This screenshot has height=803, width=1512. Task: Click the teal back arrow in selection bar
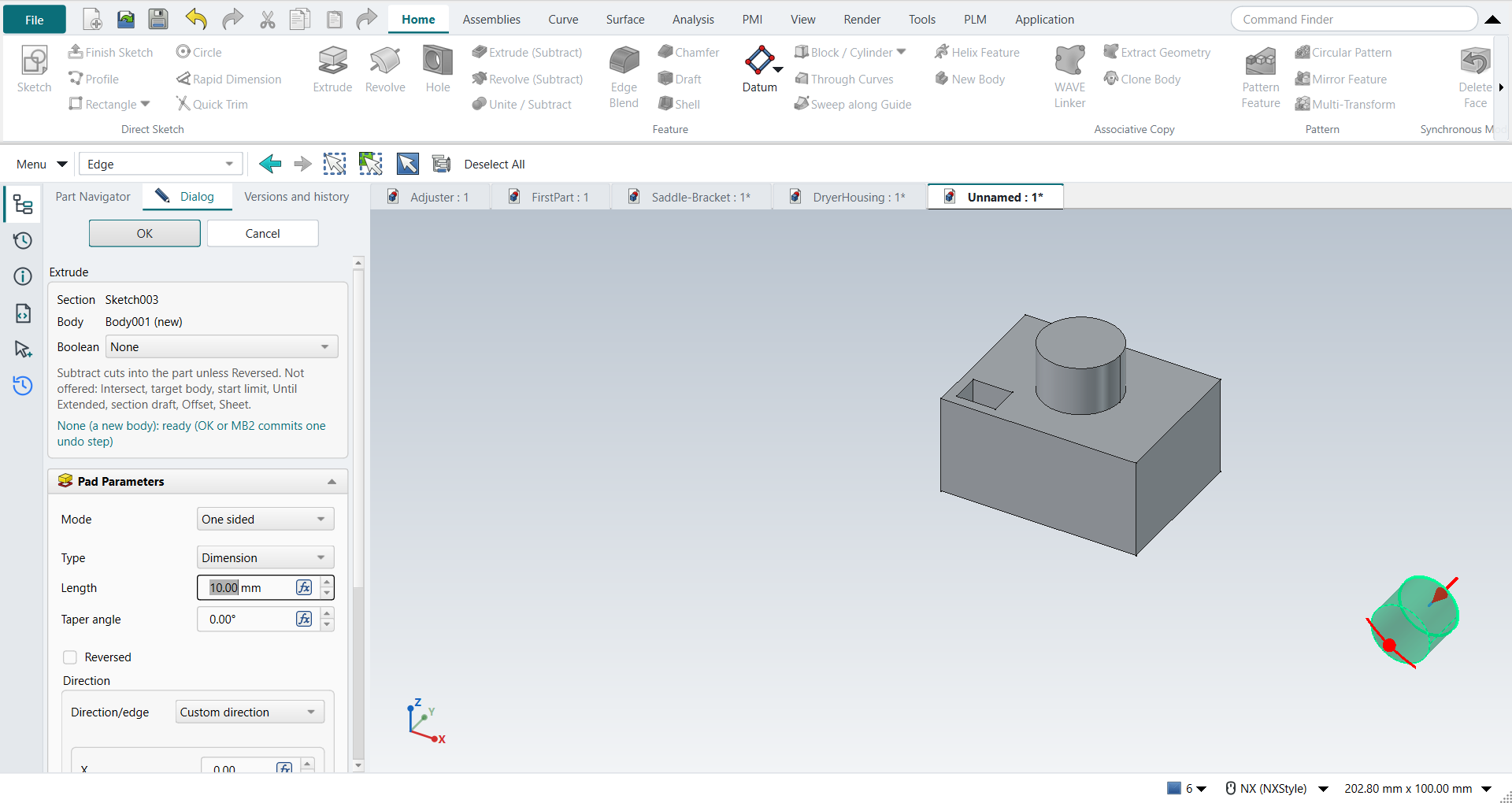click(270, 164)
